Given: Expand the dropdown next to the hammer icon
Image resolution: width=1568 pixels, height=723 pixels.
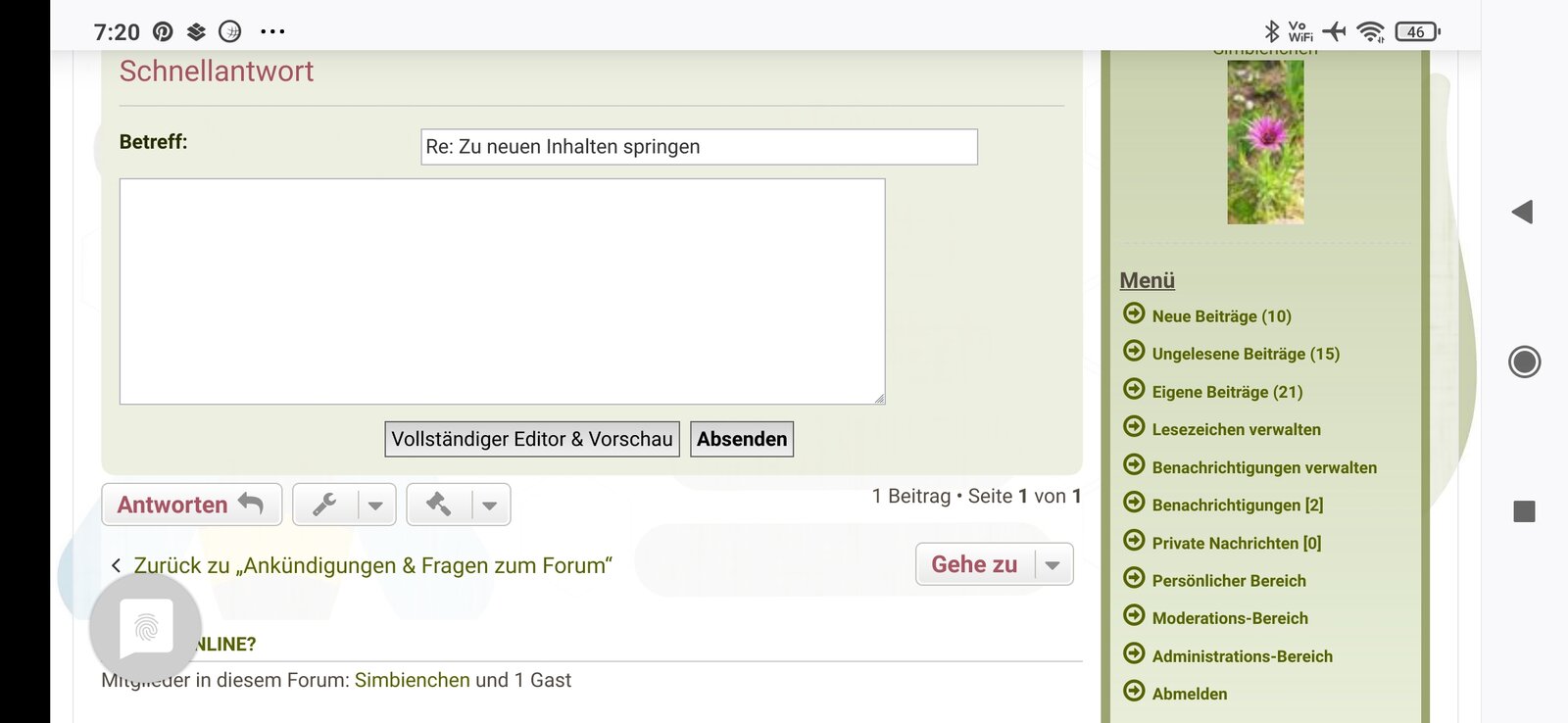Looking at the screenshot, I should (490, 504).
